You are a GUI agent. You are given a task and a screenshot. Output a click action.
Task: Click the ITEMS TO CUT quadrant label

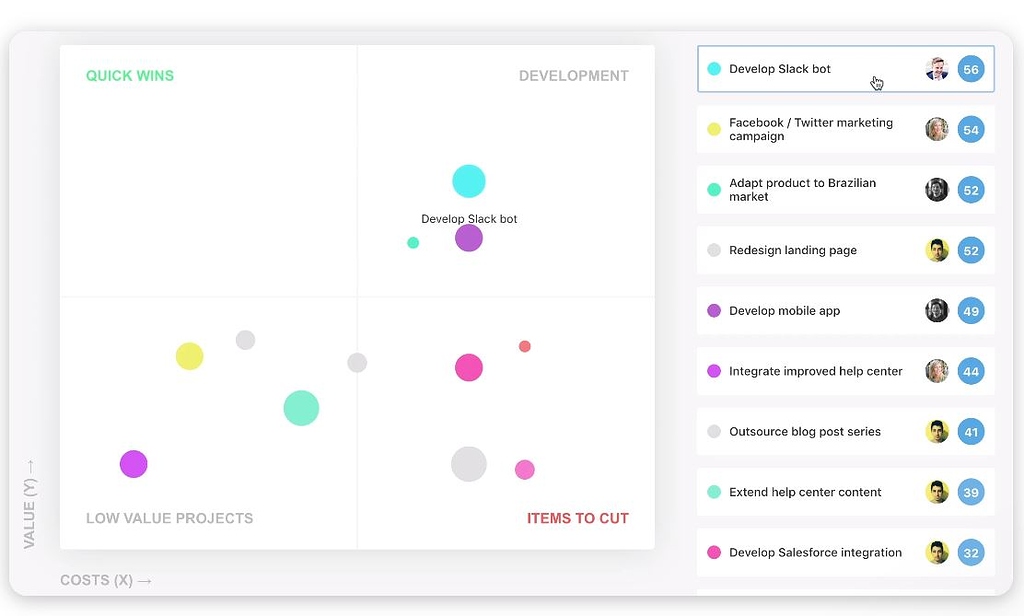point(578,518)
